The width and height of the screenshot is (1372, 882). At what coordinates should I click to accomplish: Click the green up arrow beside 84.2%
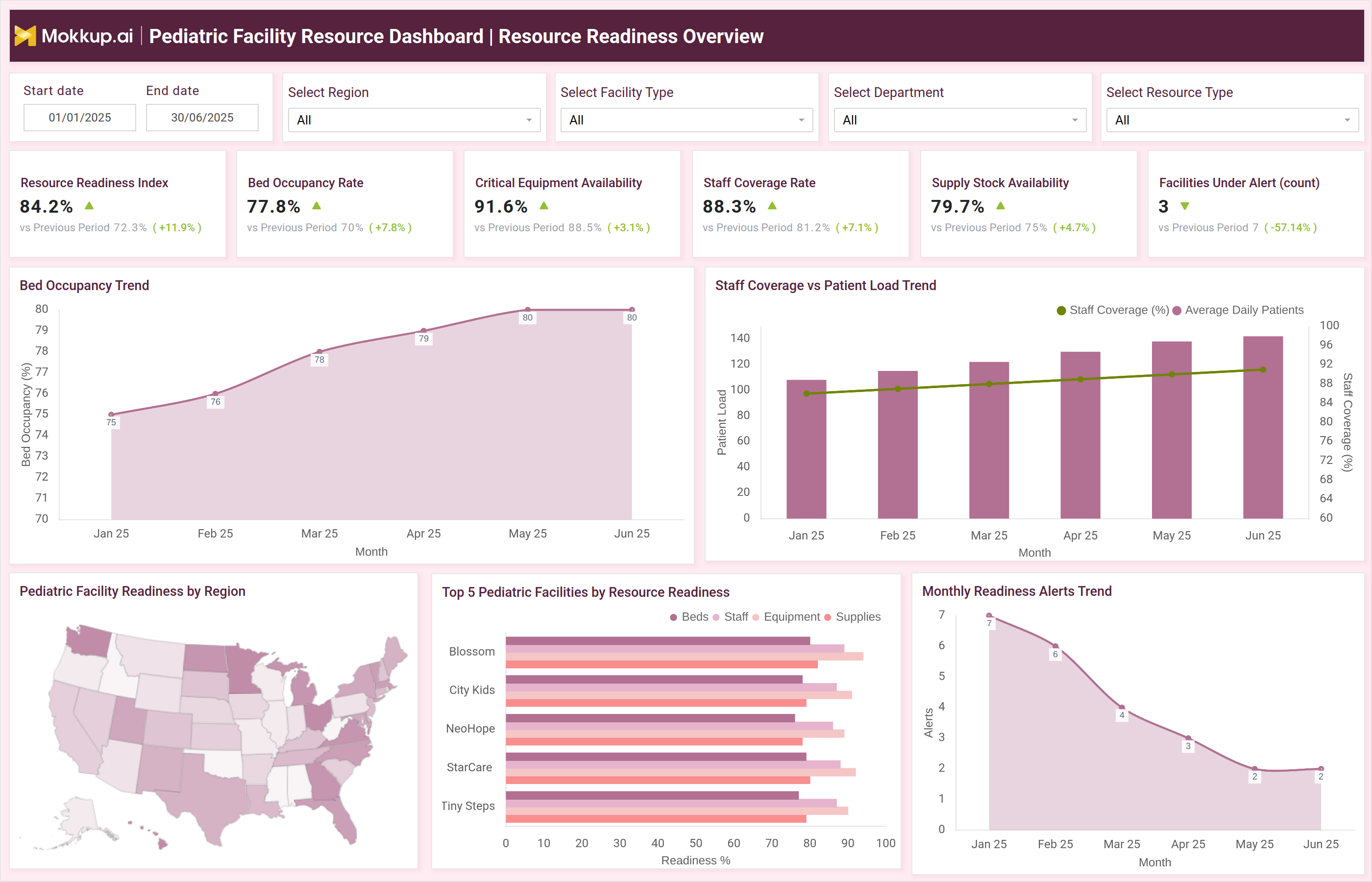point(89,206)
